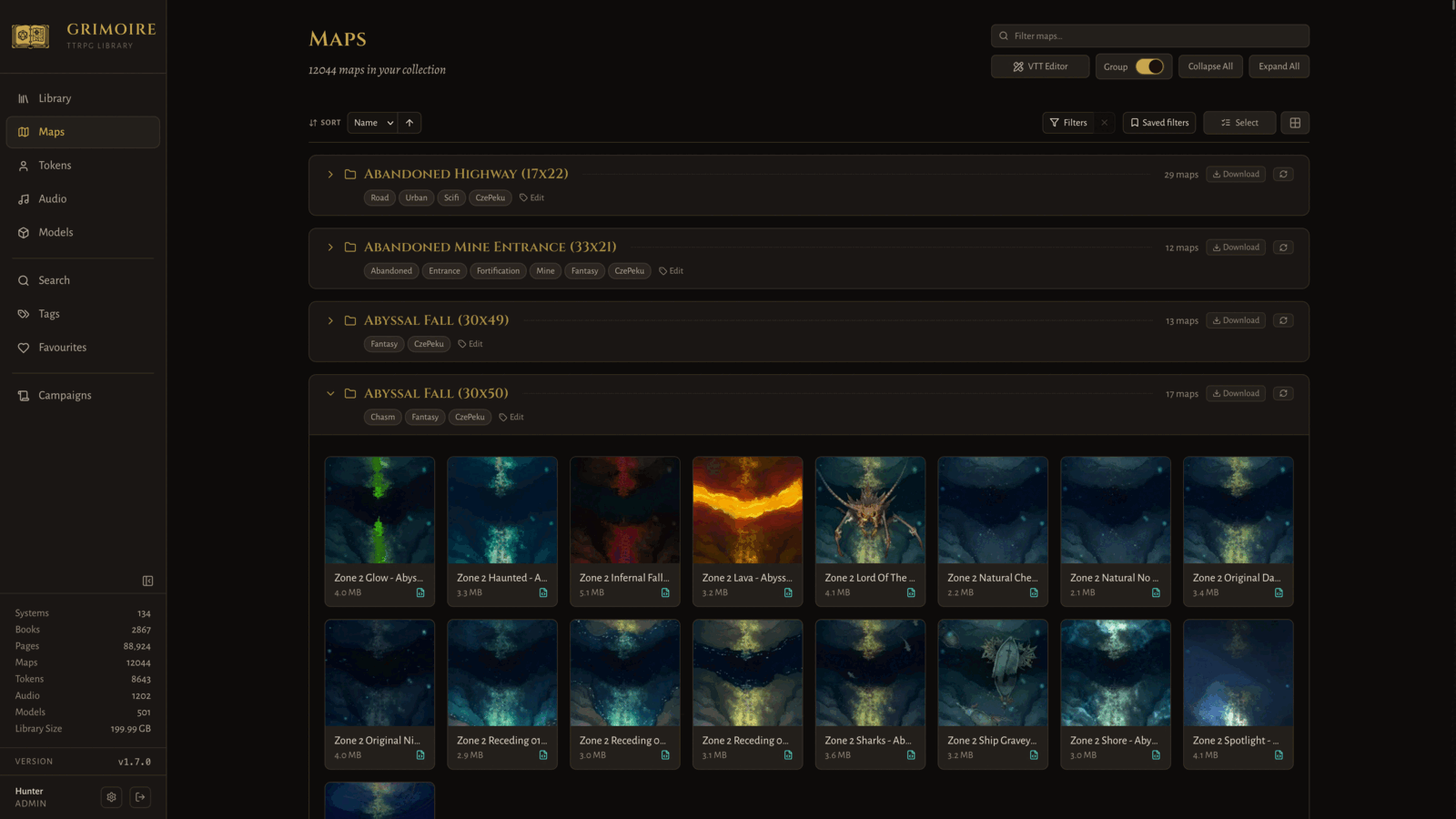The image size is (1456, 819).
Task: Open the Audio section
Action: tap(83, 198)
